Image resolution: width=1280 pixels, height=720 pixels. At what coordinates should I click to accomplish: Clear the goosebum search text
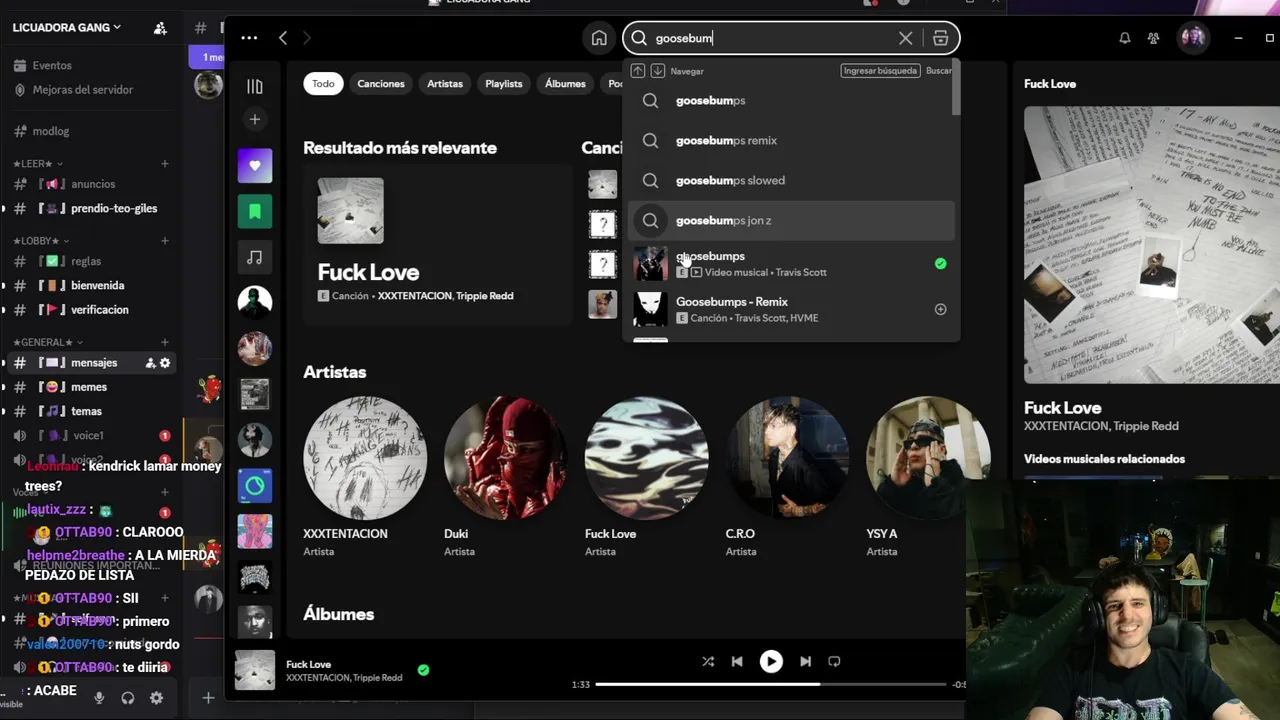[905, 38]
